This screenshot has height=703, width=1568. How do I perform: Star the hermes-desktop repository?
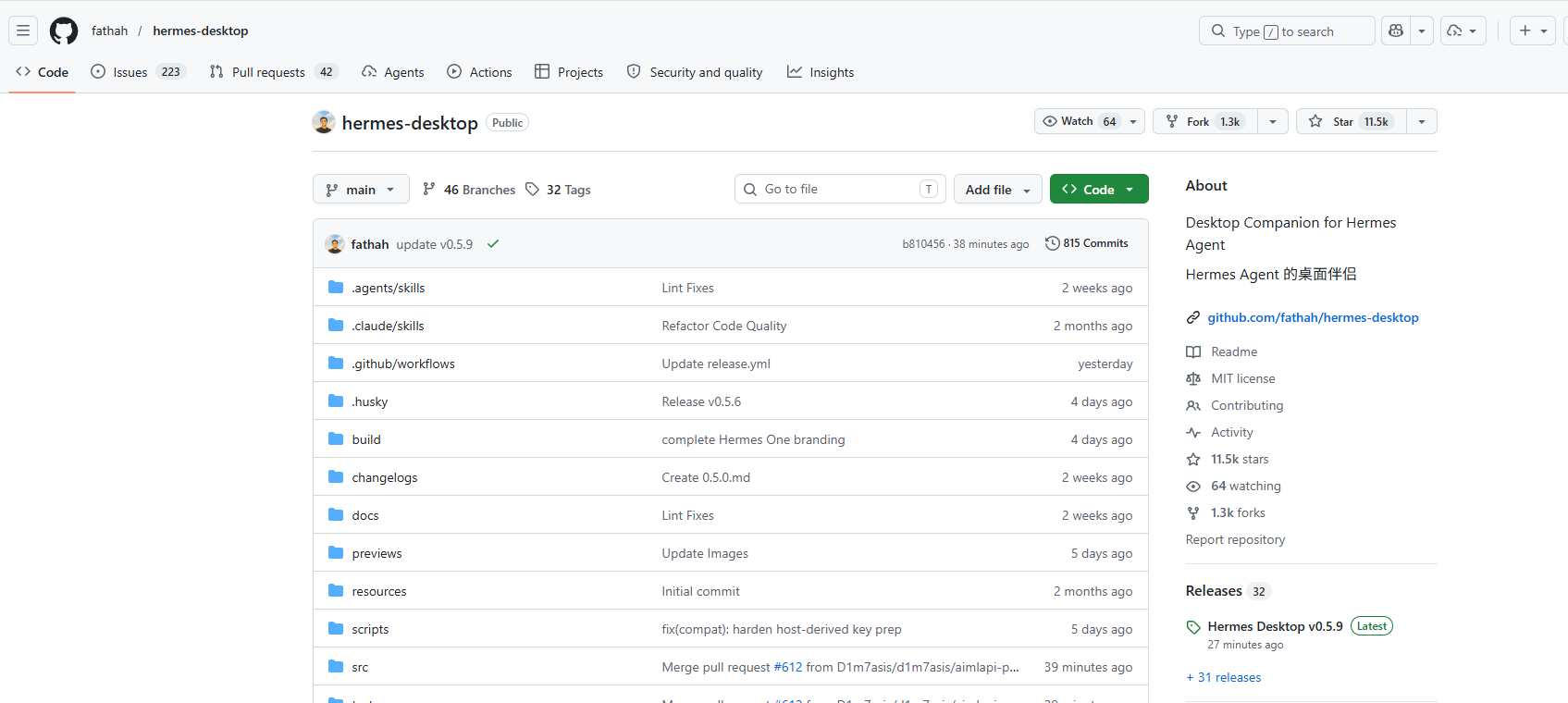(x=1352, y=121)
